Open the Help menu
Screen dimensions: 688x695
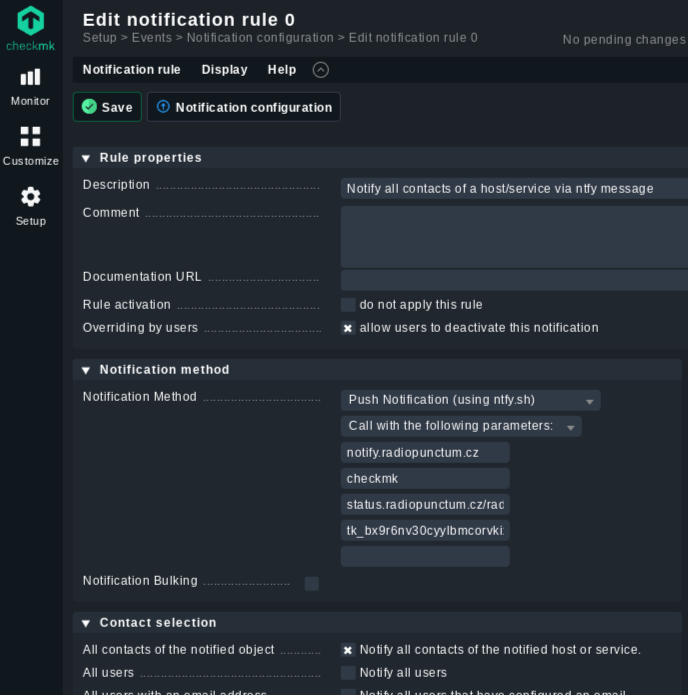(x=281, y=70)
